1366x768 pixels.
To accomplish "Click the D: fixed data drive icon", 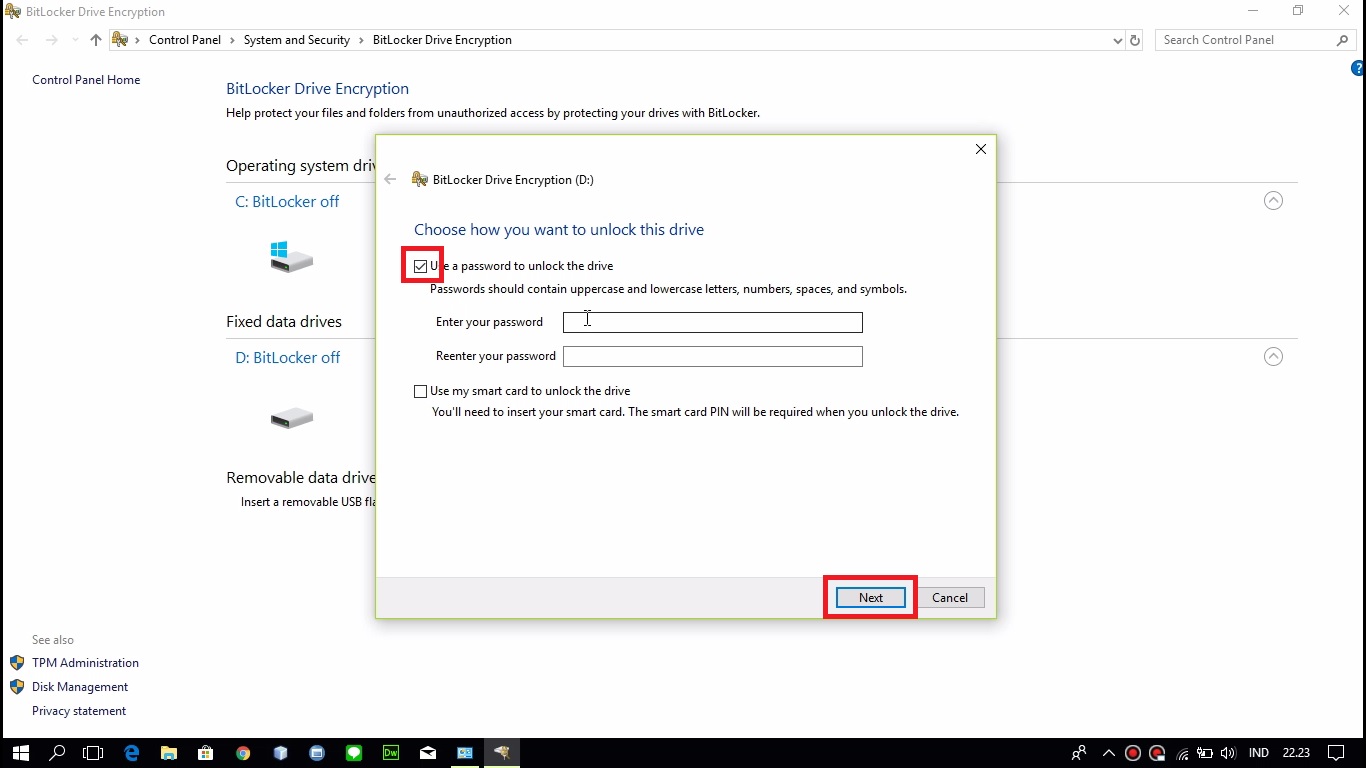I will 291,418.
